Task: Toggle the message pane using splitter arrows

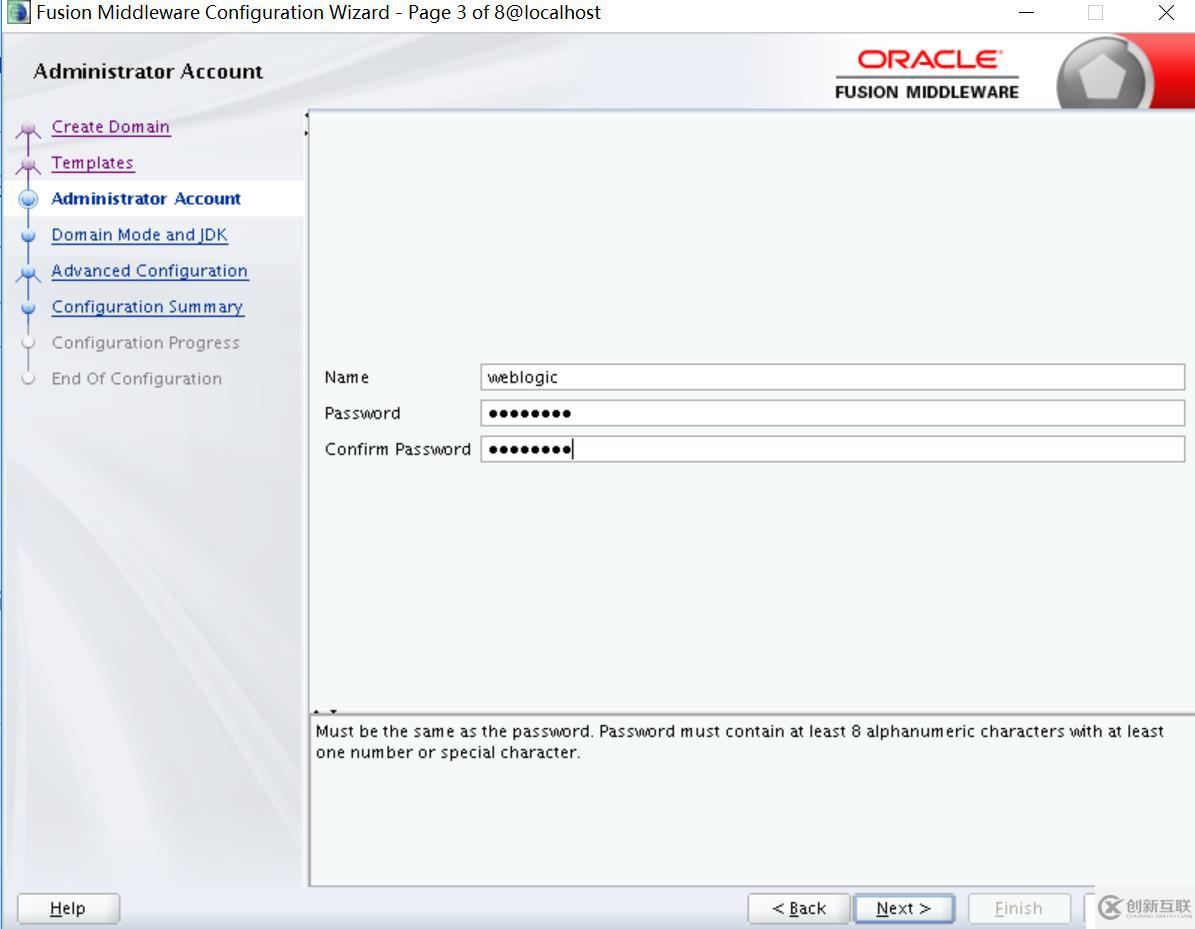Action: click(325, 711)
